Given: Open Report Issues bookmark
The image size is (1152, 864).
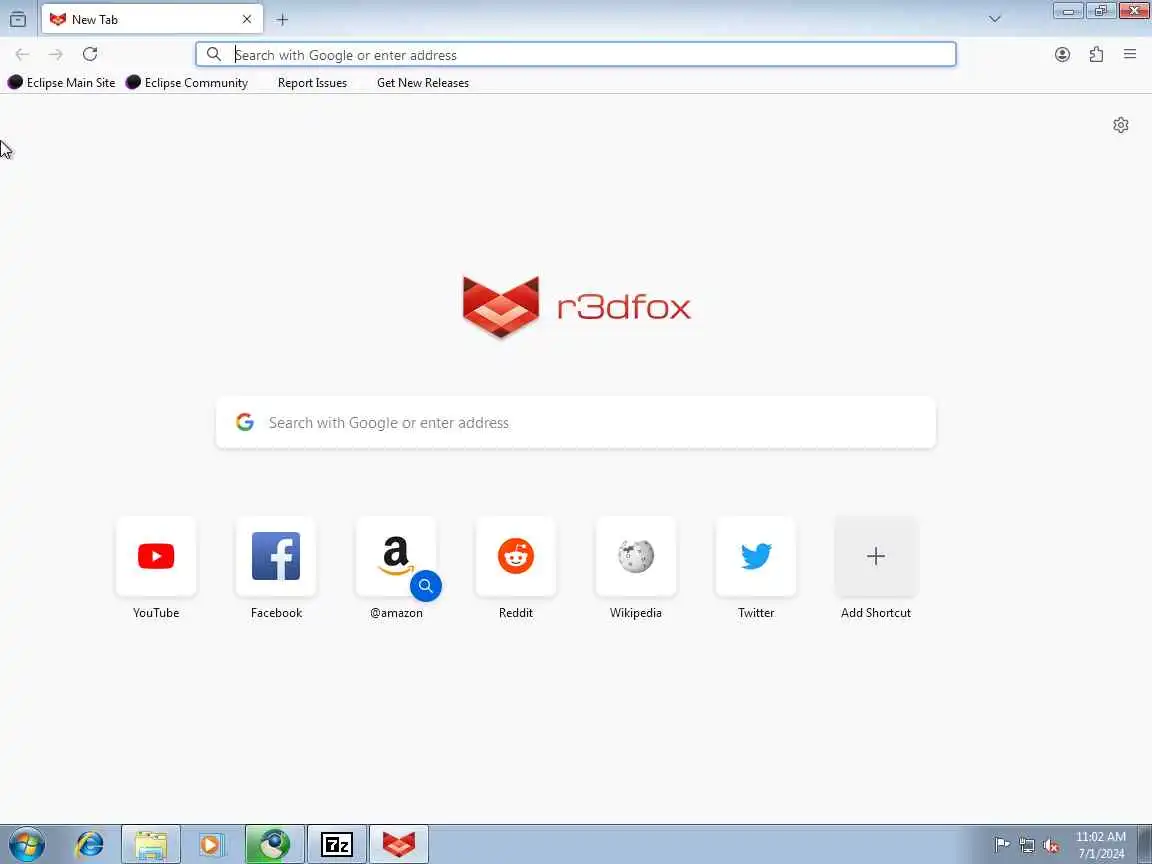Looking at the screenshot, I should click(x=312, y=82).
